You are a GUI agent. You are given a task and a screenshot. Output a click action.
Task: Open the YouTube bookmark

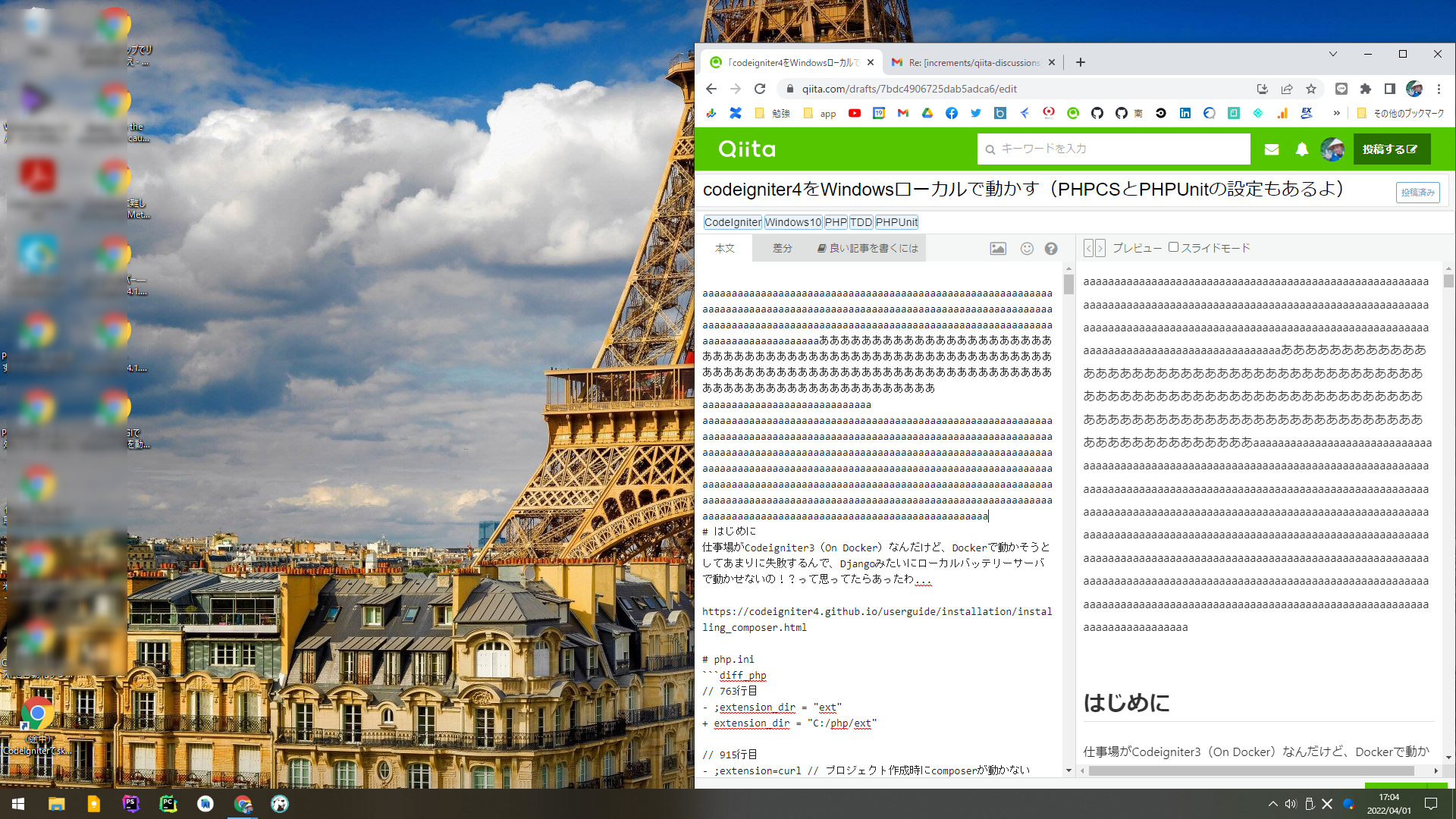(855, 113)
